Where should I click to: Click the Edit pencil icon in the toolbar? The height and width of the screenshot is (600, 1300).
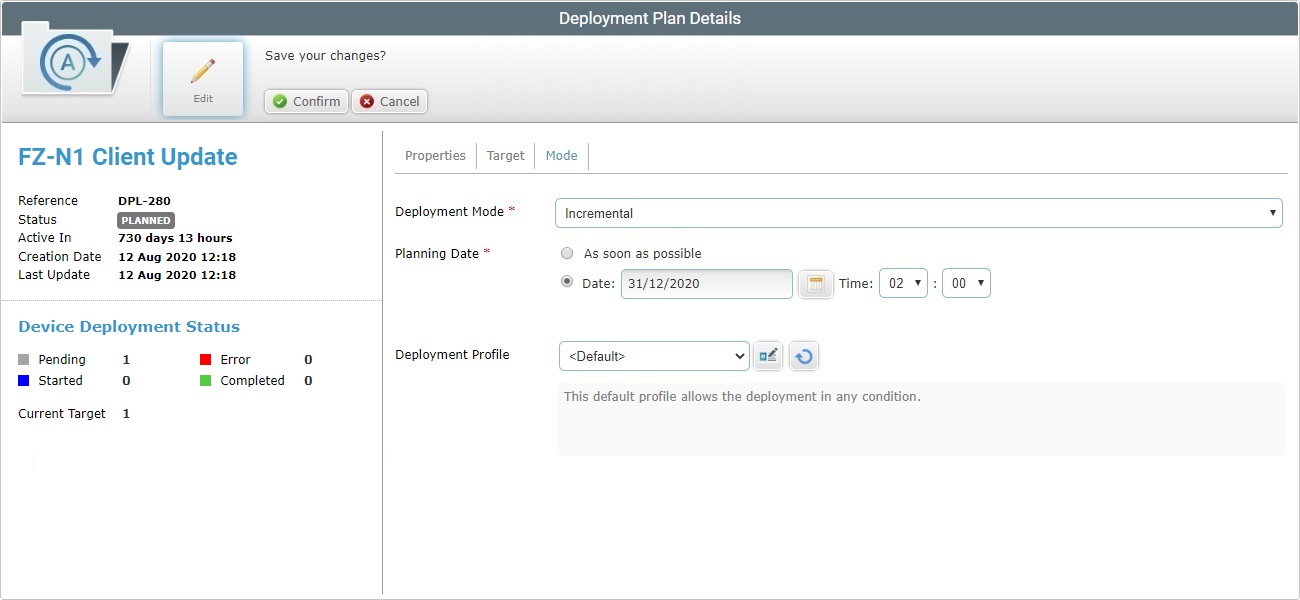pos(202,70)
